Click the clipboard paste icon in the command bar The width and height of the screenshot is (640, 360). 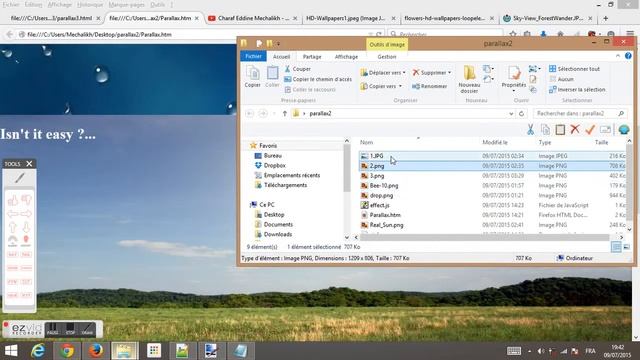[560, 130]
